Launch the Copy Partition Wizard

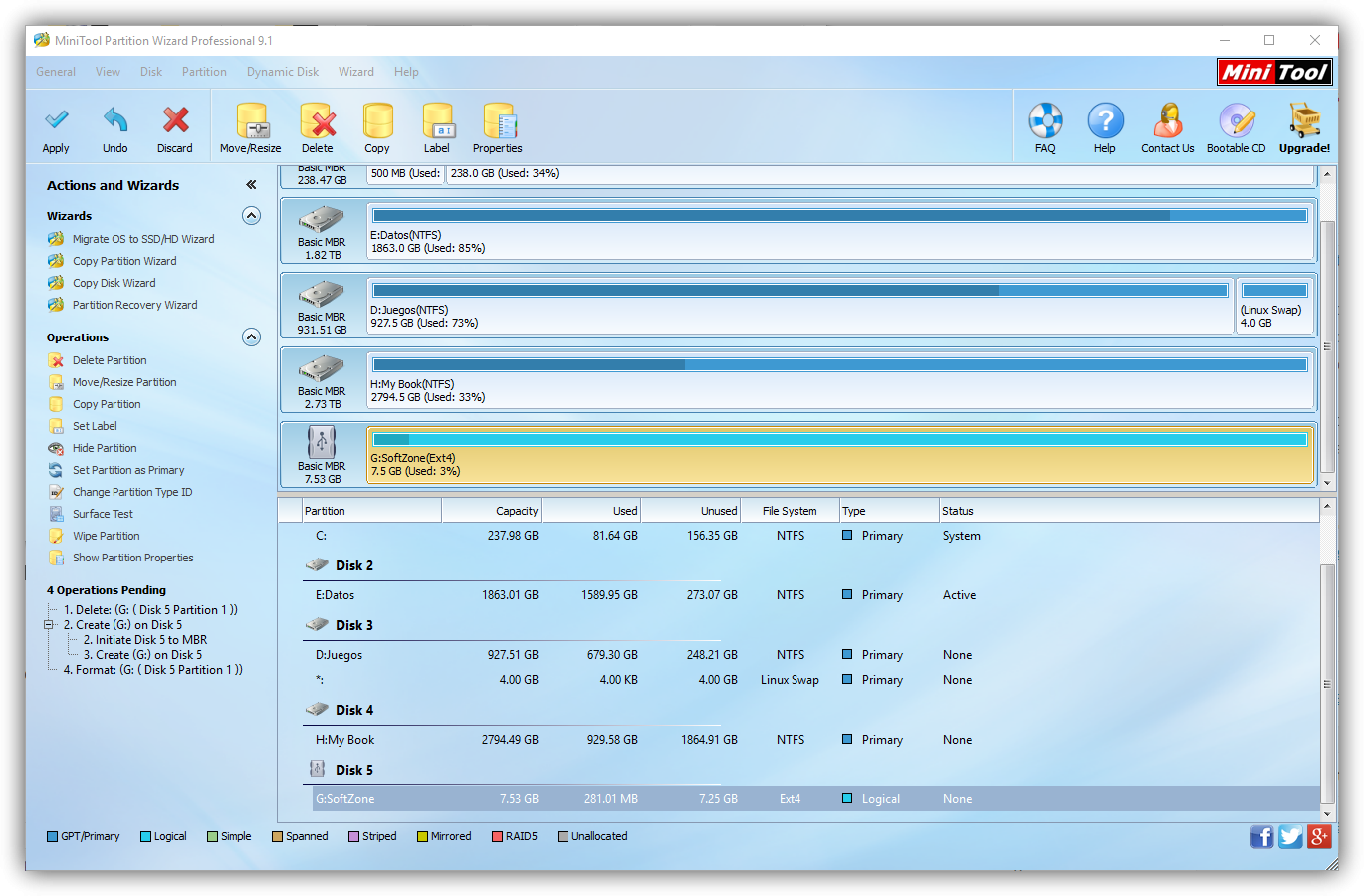(x=124, y=261)
